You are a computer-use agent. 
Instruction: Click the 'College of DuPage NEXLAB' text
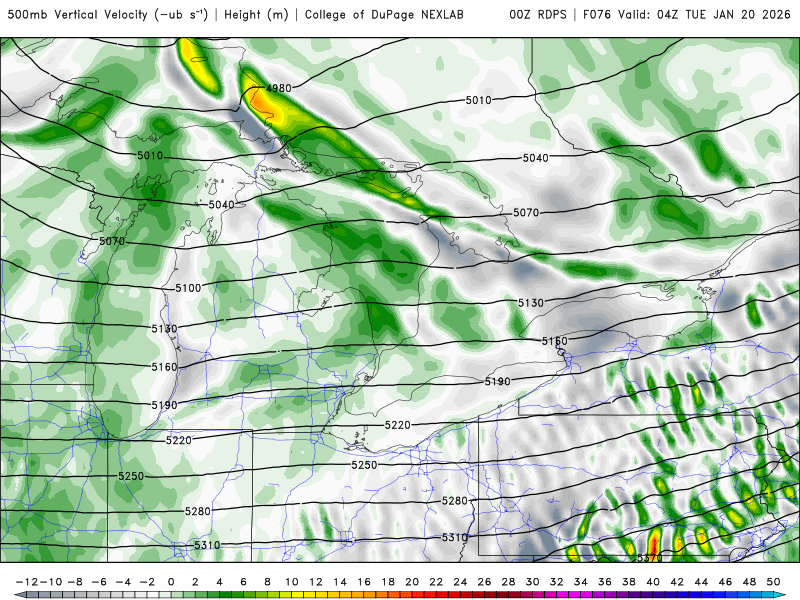click(384, 15)
